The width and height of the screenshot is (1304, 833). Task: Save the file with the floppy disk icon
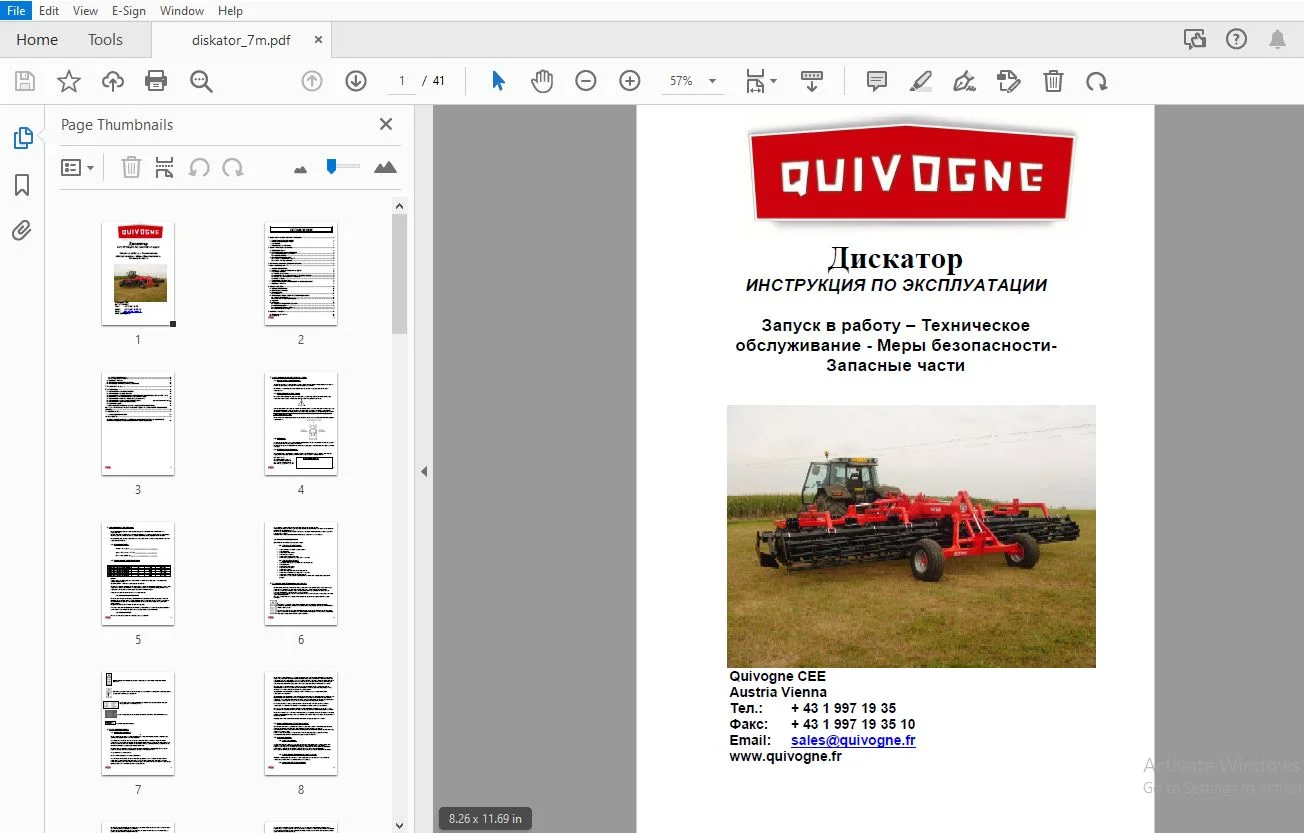click(x=25, y=81)
